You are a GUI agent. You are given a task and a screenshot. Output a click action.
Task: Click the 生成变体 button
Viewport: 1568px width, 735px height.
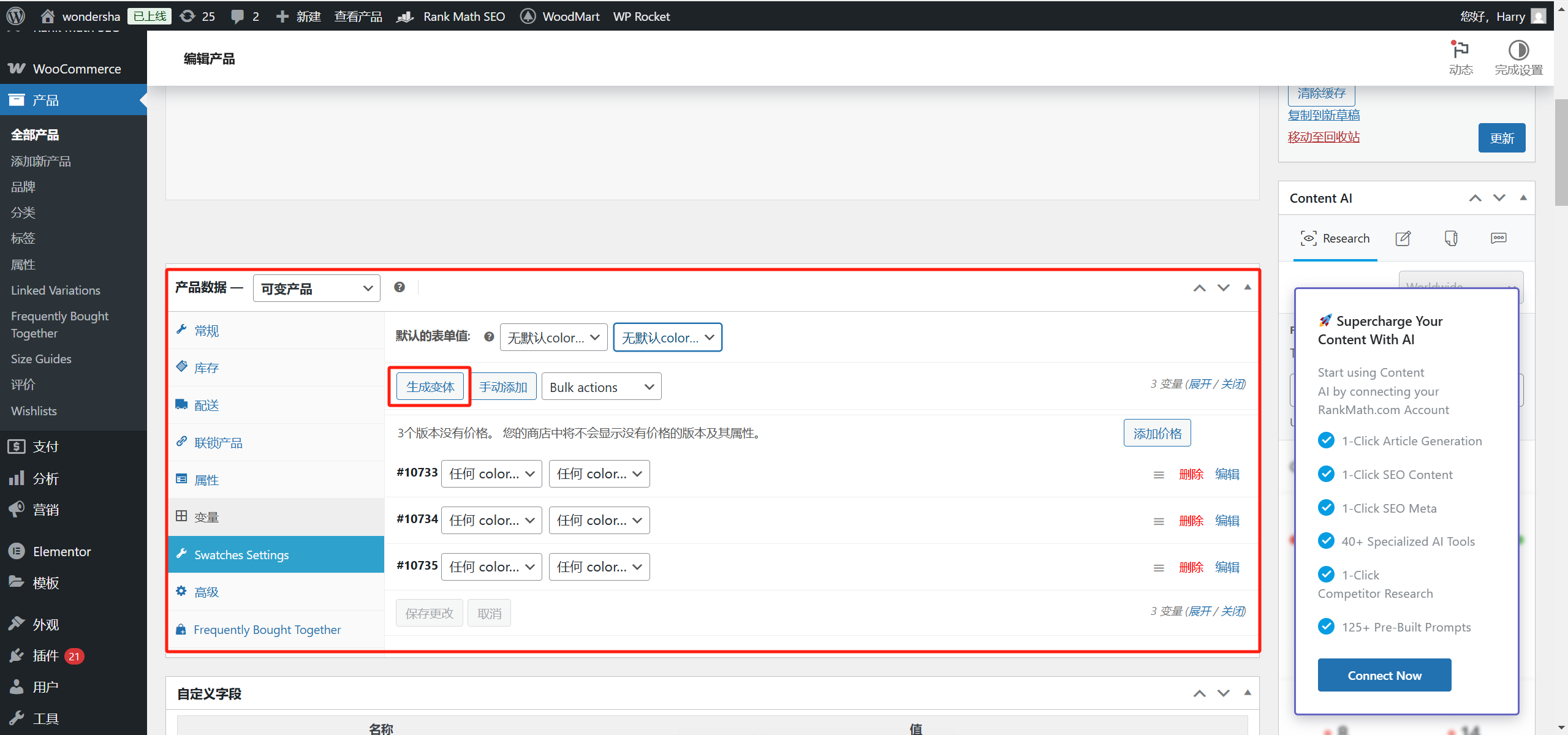(x=430, y=387)
